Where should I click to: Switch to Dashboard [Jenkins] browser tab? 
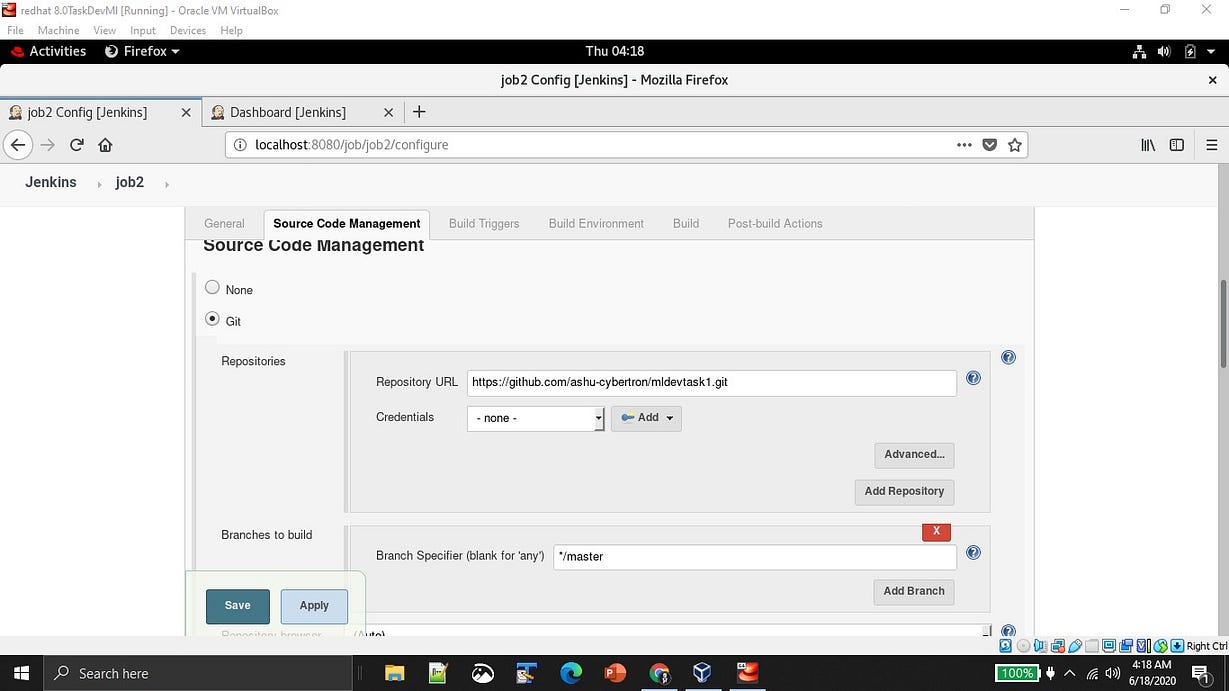pyautogui.click(x=302, y=112)
